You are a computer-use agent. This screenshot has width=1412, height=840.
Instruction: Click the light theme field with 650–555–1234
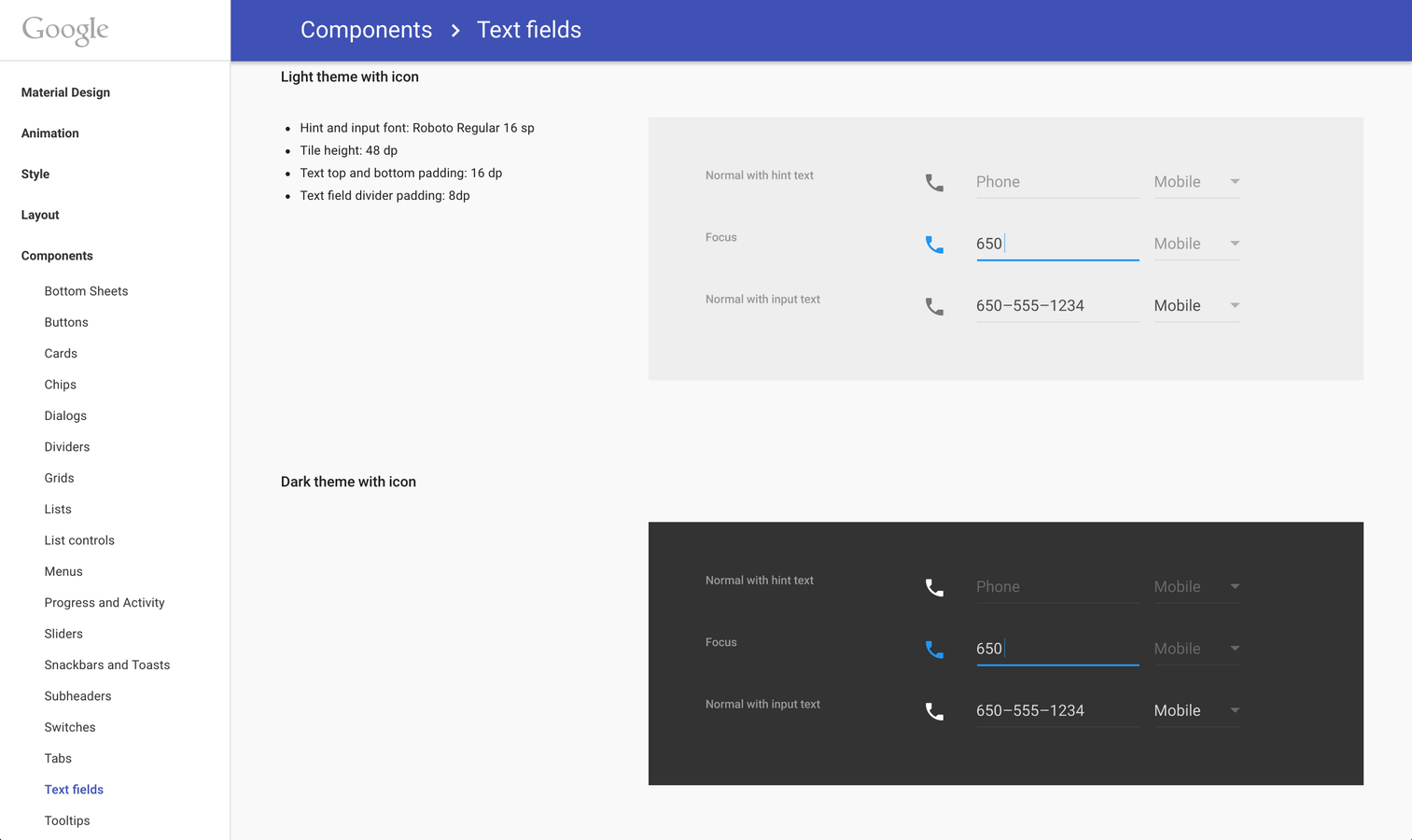click(1057, 305)
